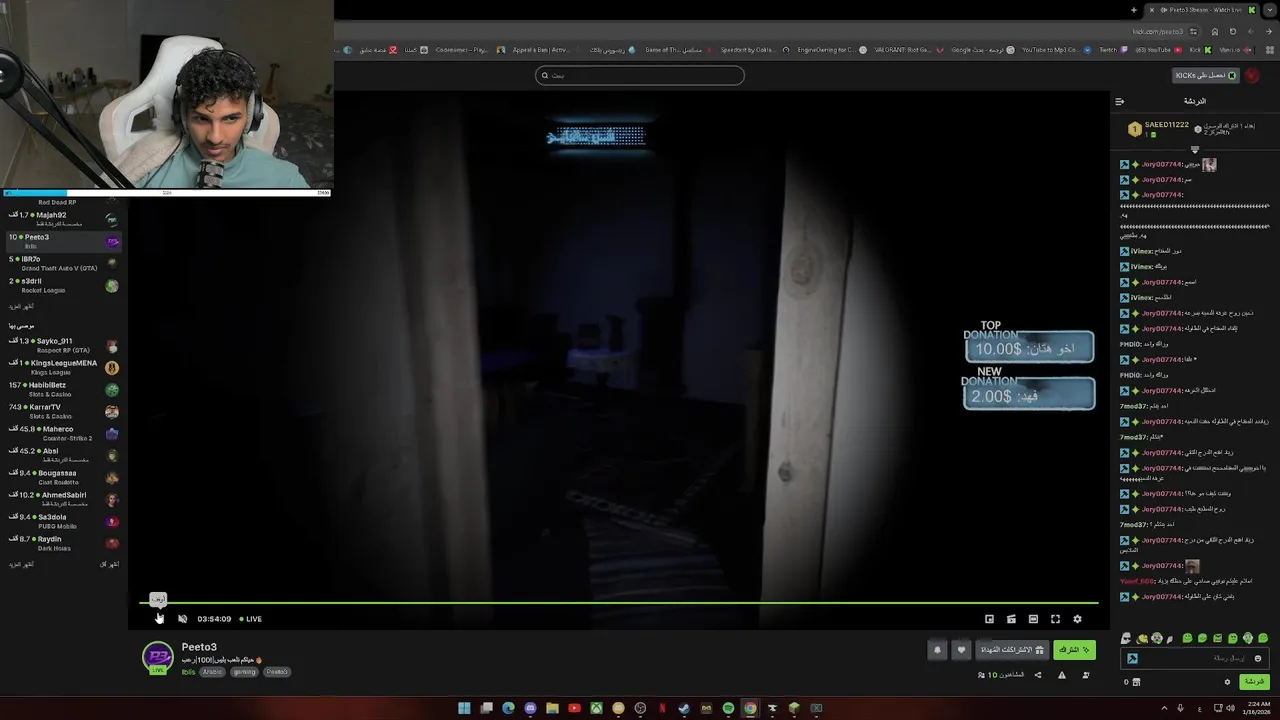
Task: Toggle the notifications bell for Peeto3
Action: (x=937, y=650)
